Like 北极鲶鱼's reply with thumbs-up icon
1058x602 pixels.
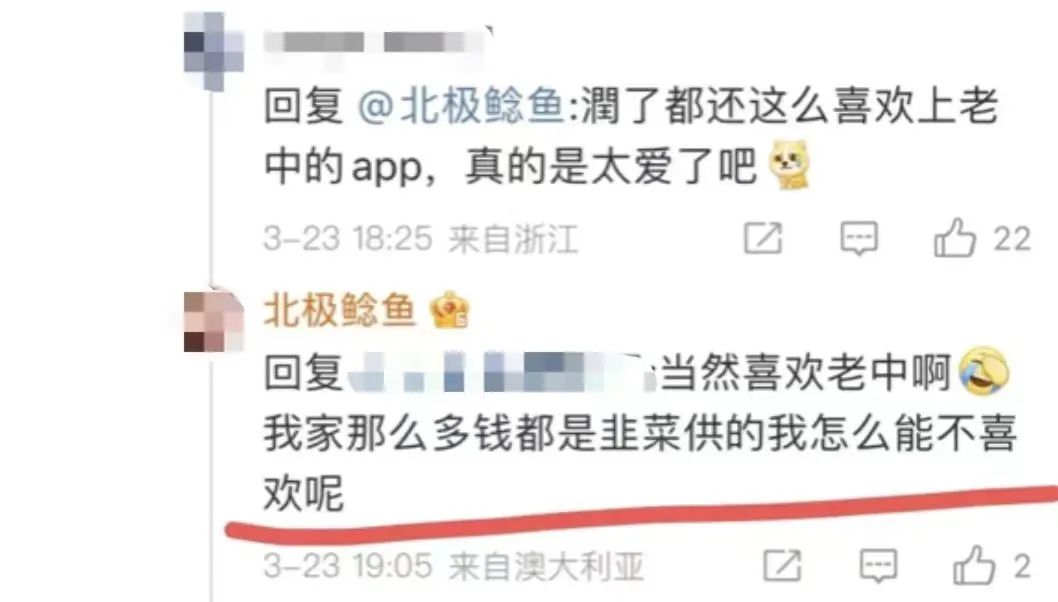[x=974, y=565]
